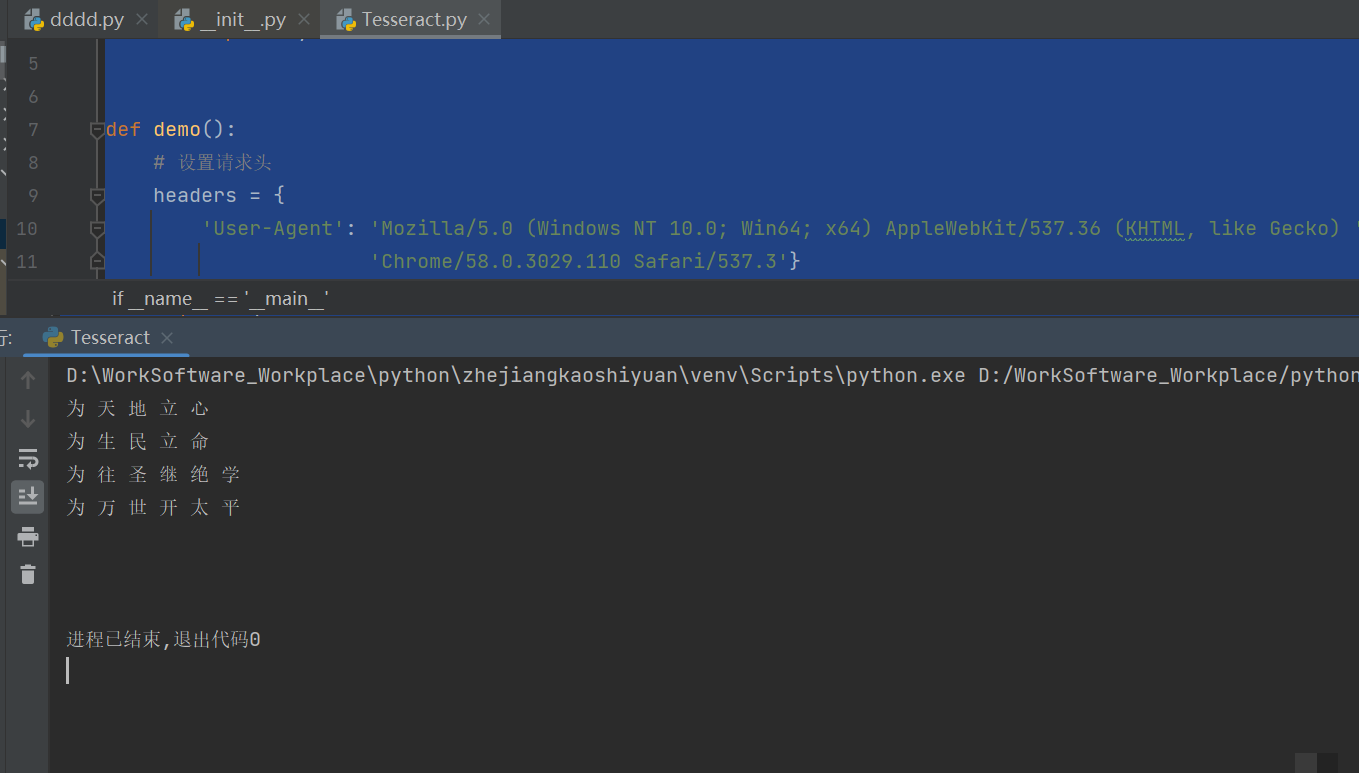The image size is (1359, 773).
Task: Click the up arrow in Run toolbar
Action: pyautogui.click(x=28, y=379)
